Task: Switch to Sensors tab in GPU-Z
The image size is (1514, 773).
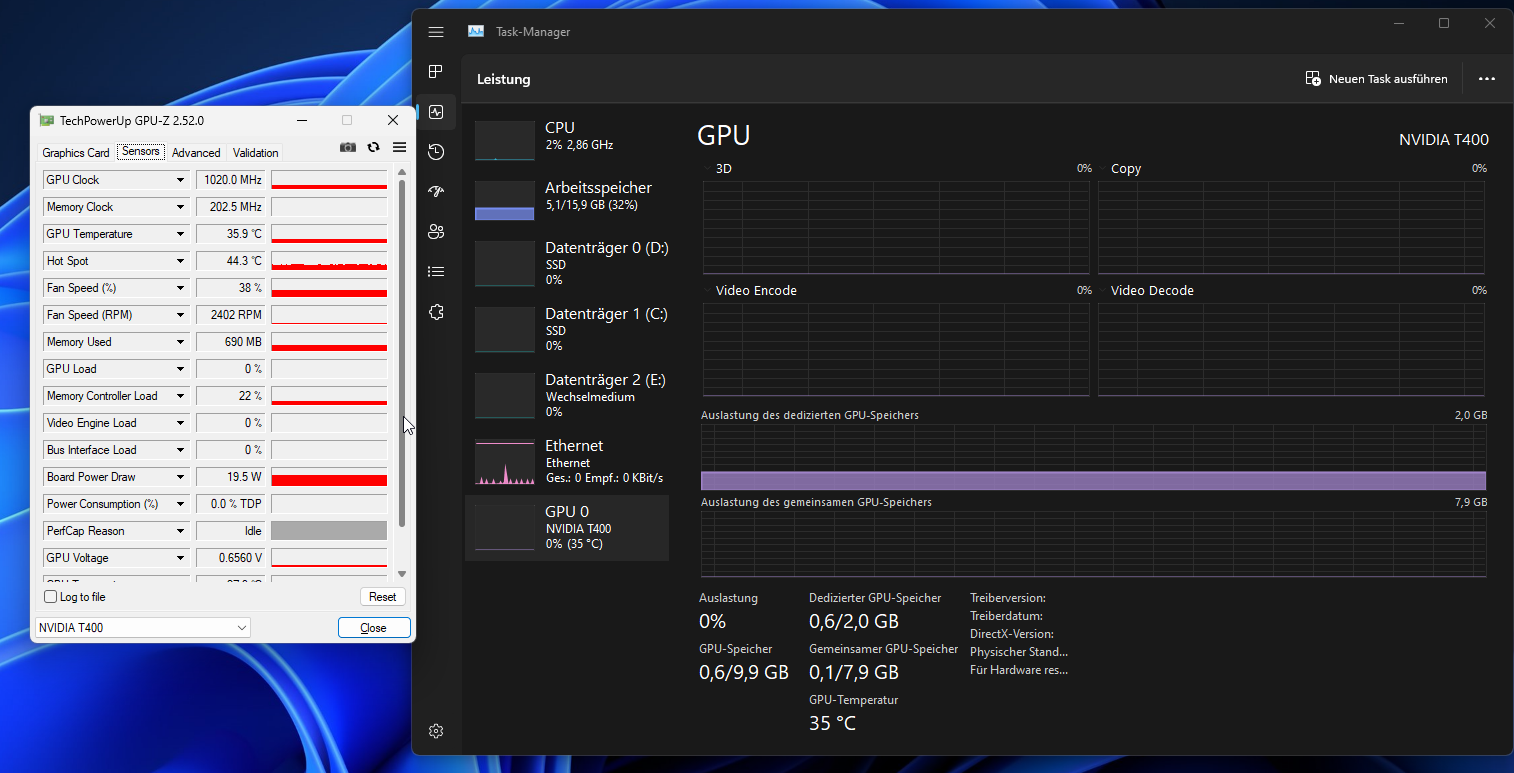Action: (141, 152)
